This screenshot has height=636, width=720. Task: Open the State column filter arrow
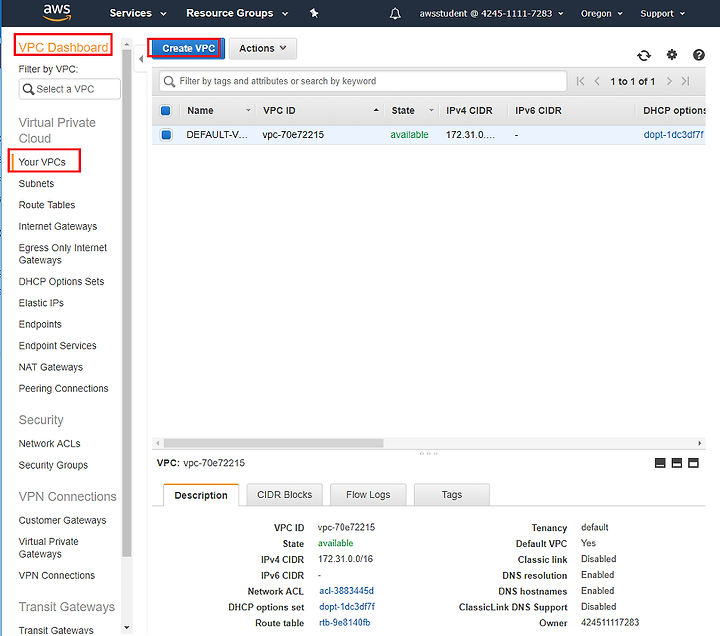[431, 111]
